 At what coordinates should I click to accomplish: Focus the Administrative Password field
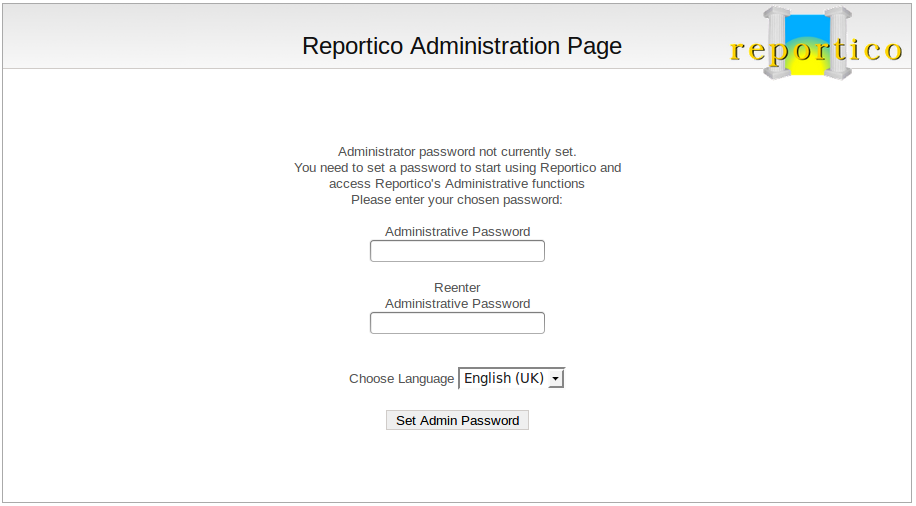(457, 251)
